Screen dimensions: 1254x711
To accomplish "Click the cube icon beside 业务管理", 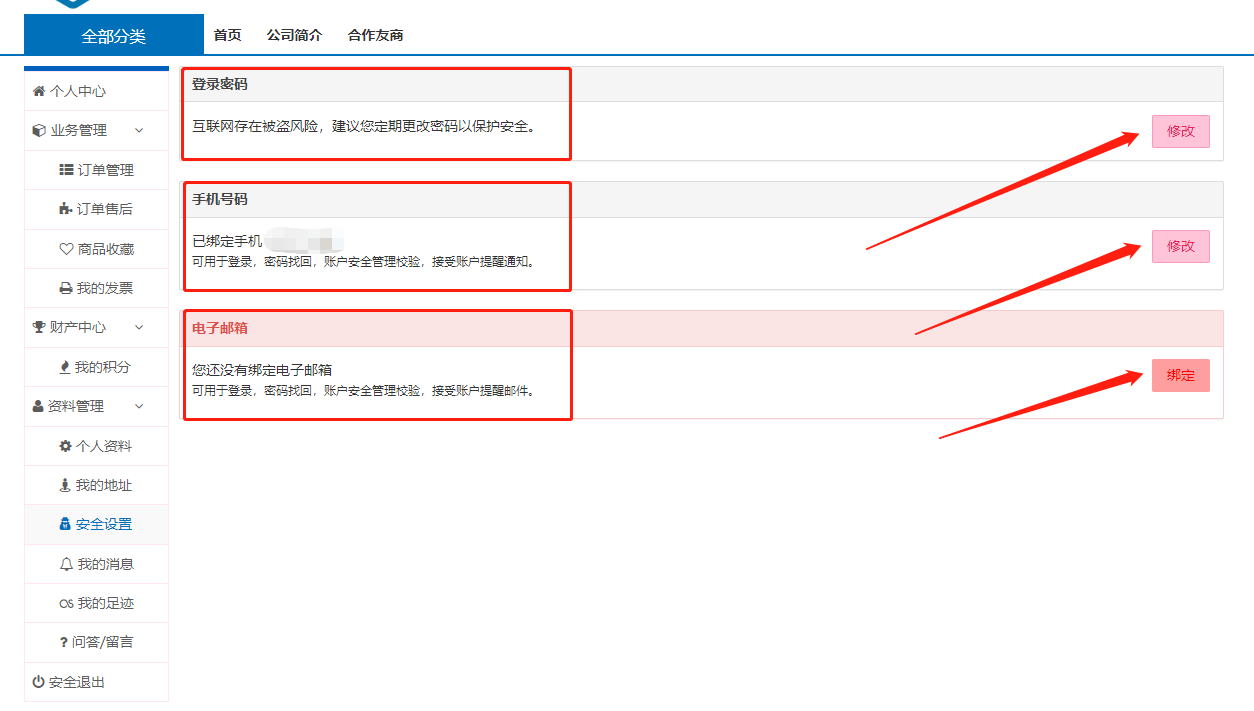I will point(39,130).
